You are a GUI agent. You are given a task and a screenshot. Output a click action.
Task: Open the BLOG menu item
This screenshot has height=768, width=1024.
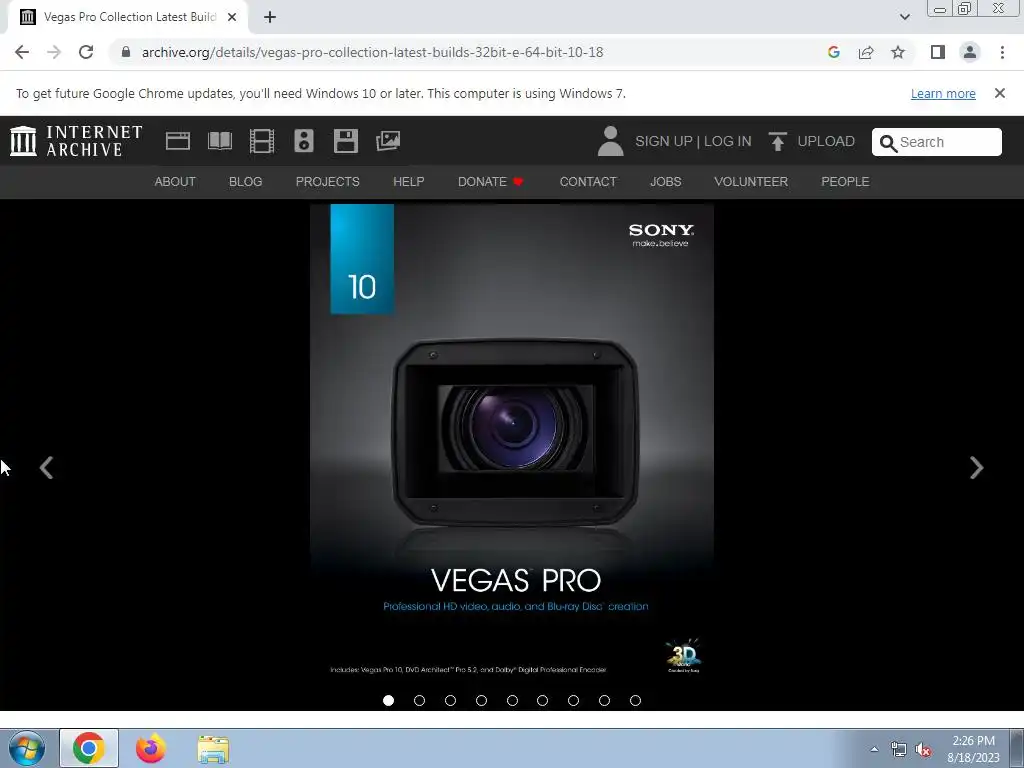click(246, 182)
